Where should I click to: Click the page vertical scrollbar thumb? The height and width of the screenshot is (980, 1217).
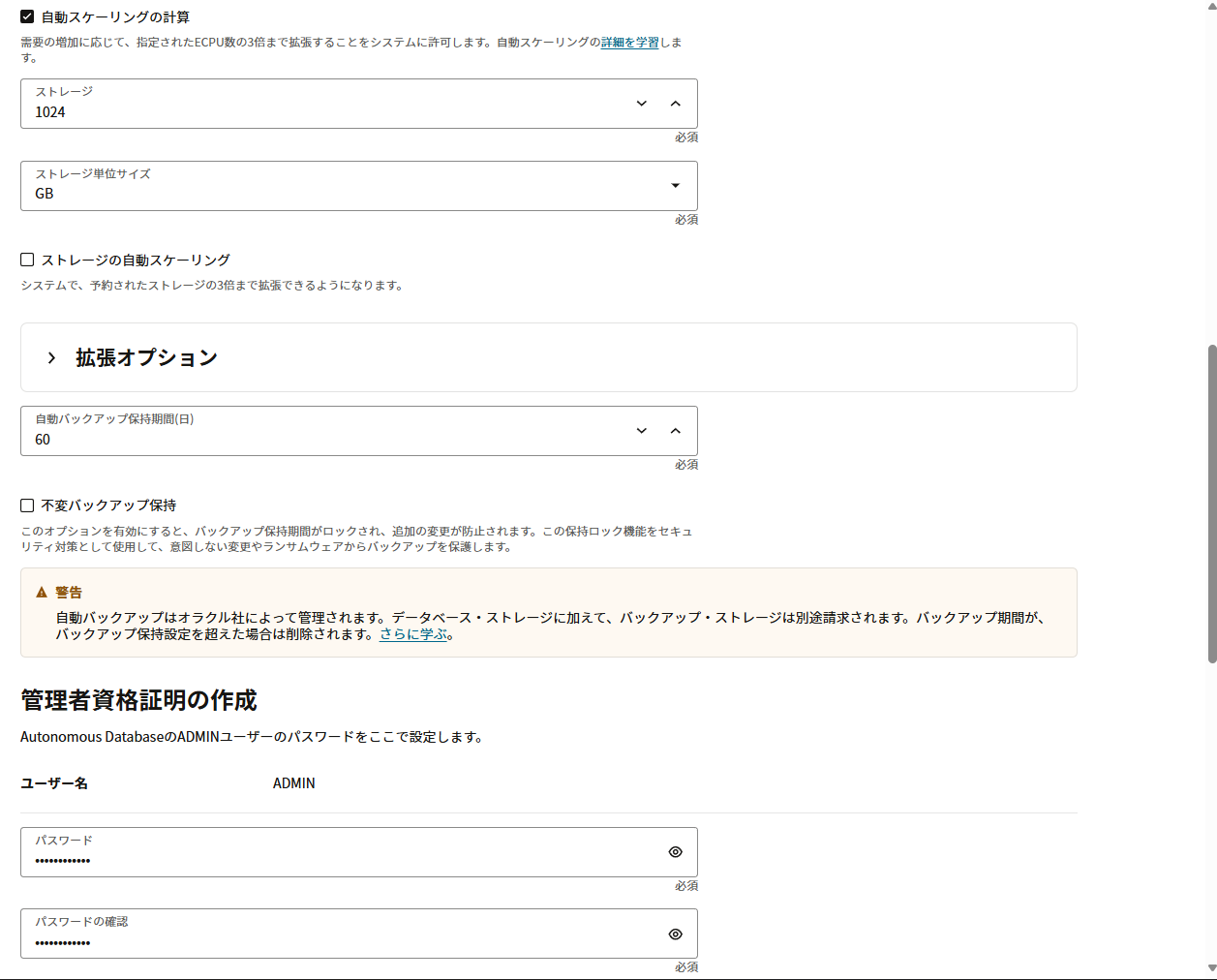(x=1211, y=504)
